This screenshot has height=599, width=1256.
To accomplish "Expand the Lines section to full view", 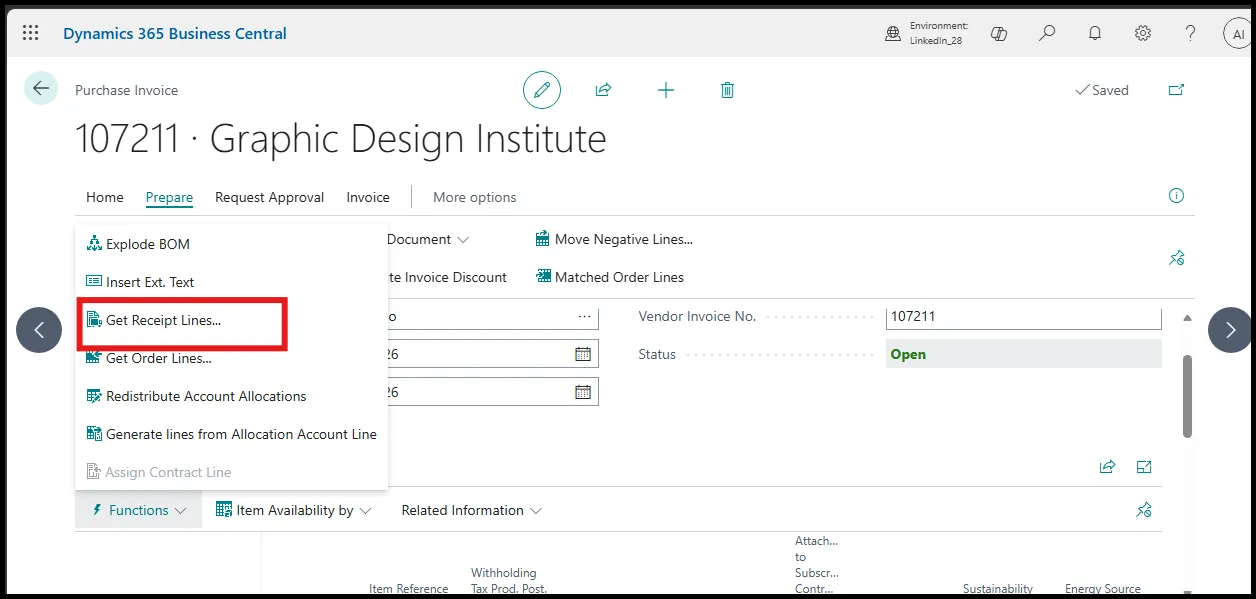I will coord(1144,467).
